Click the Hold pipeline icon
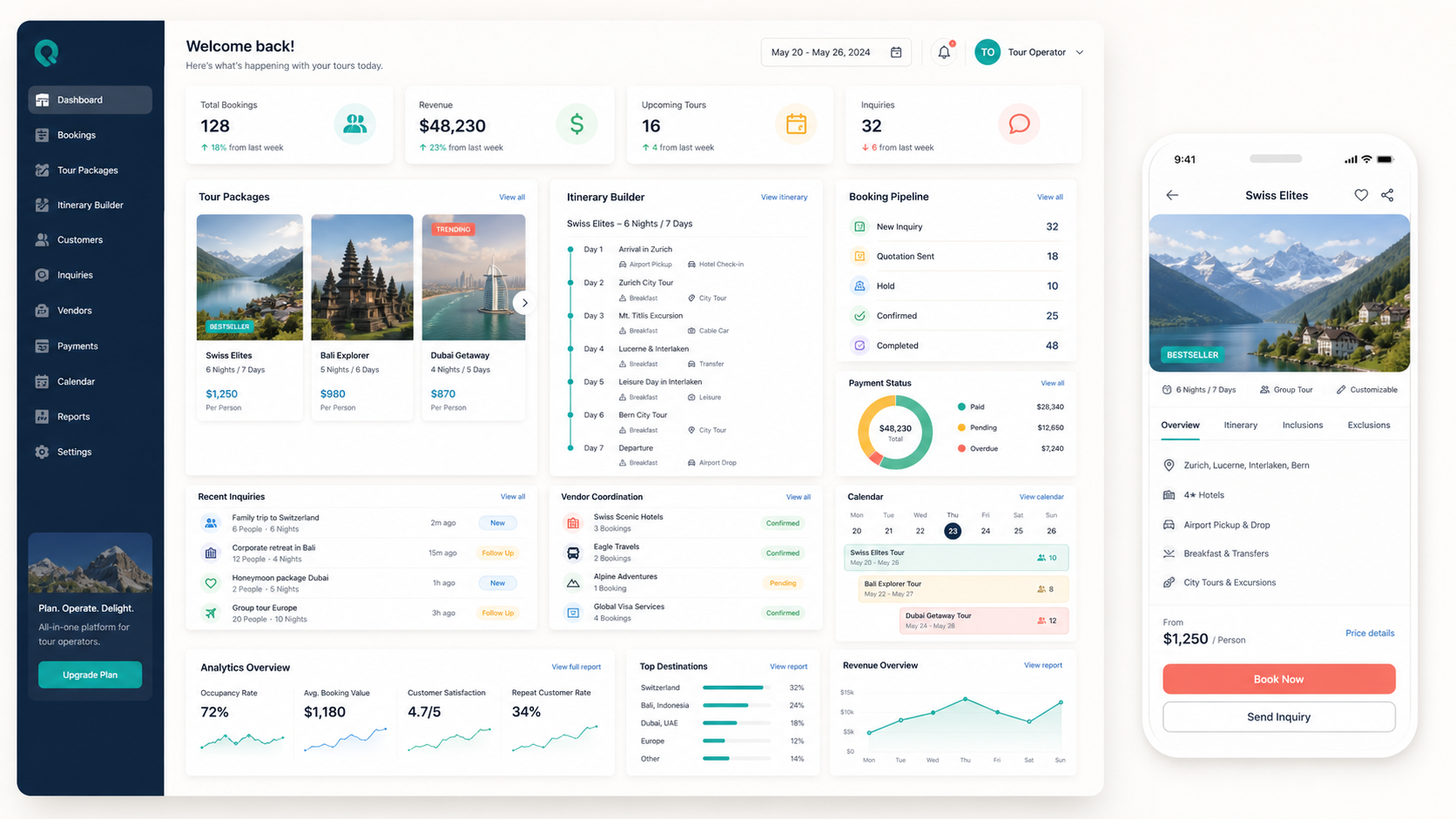The image size is (1456, 819). [x=859, y=285]
